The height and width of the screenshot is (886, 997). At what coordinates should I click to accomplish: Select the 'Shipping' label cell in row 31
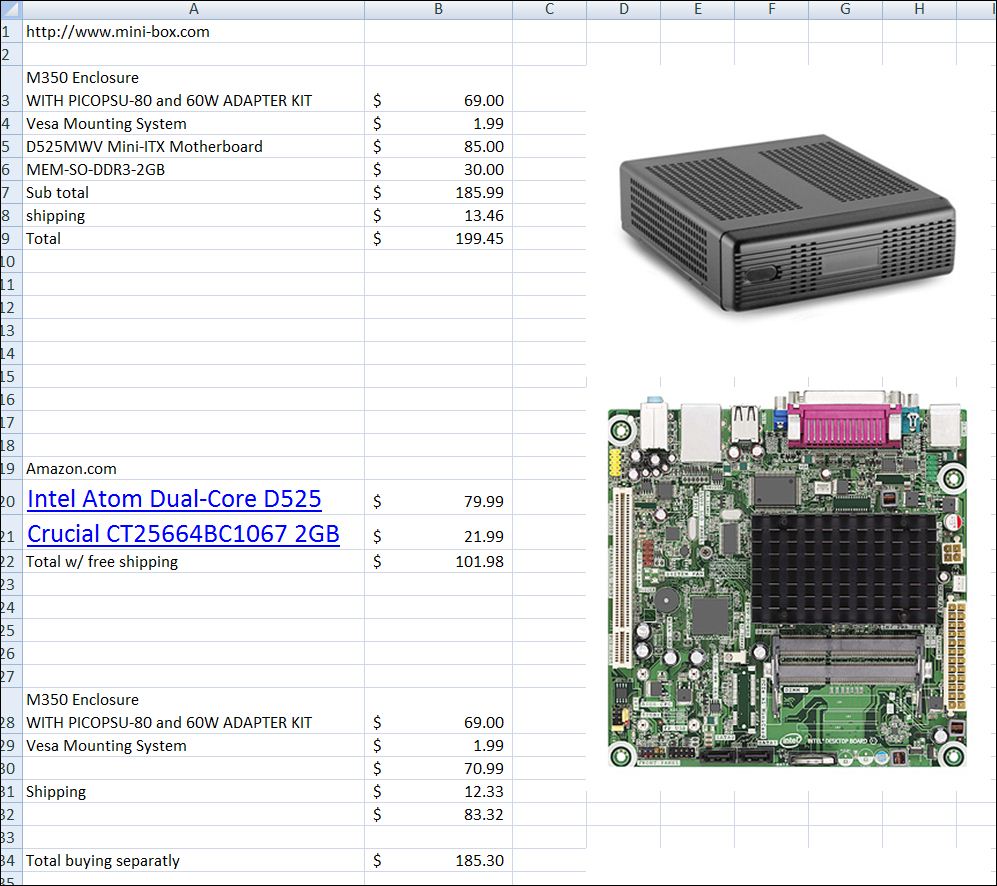click(194, 791)
